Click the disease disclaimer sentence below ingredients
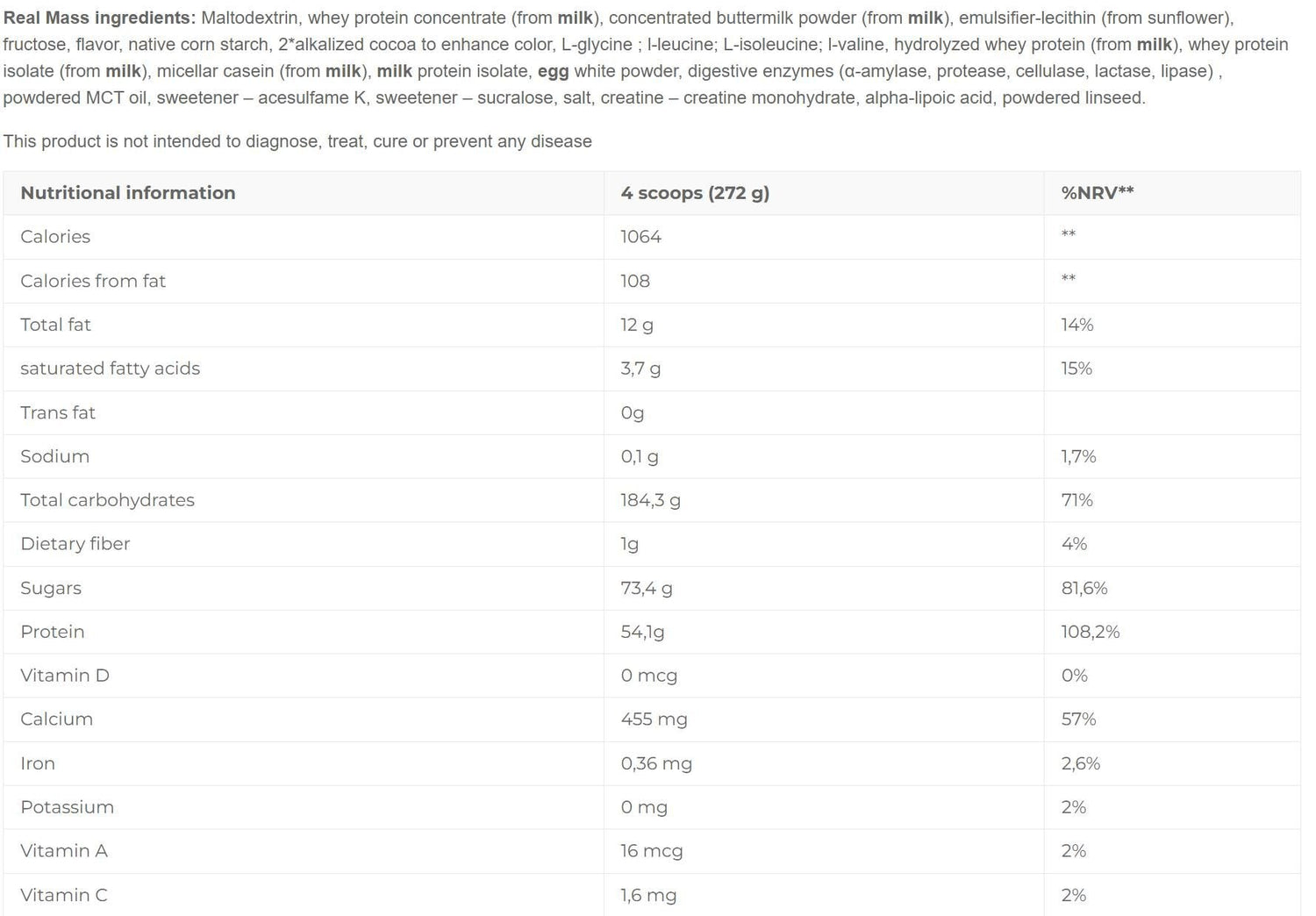Screen dimensions: 1316x916 [297, 141]
